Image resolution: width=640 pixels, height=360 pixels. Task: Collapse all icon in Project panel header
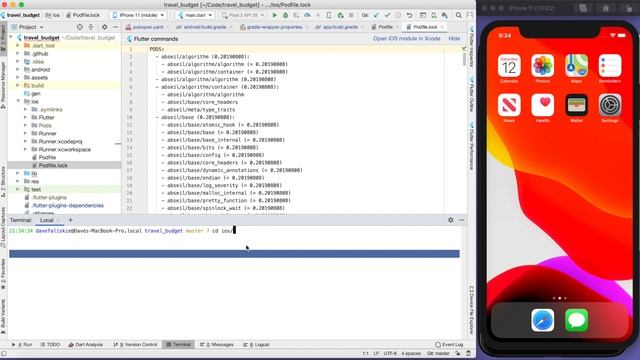[91, 27]
